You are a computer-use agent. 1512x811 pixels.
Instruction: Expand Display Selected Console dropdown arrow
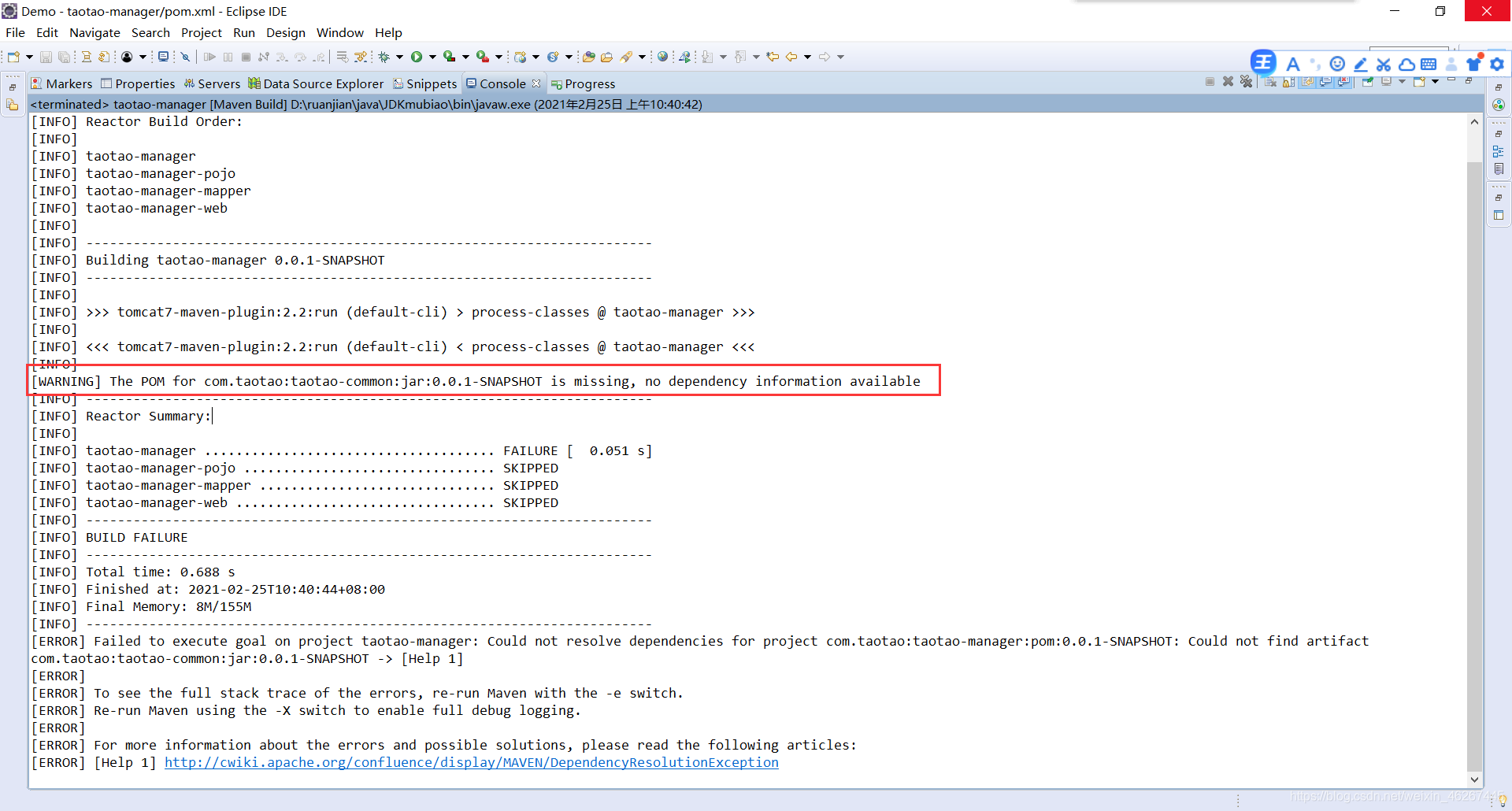click(x=1402, y=82)
